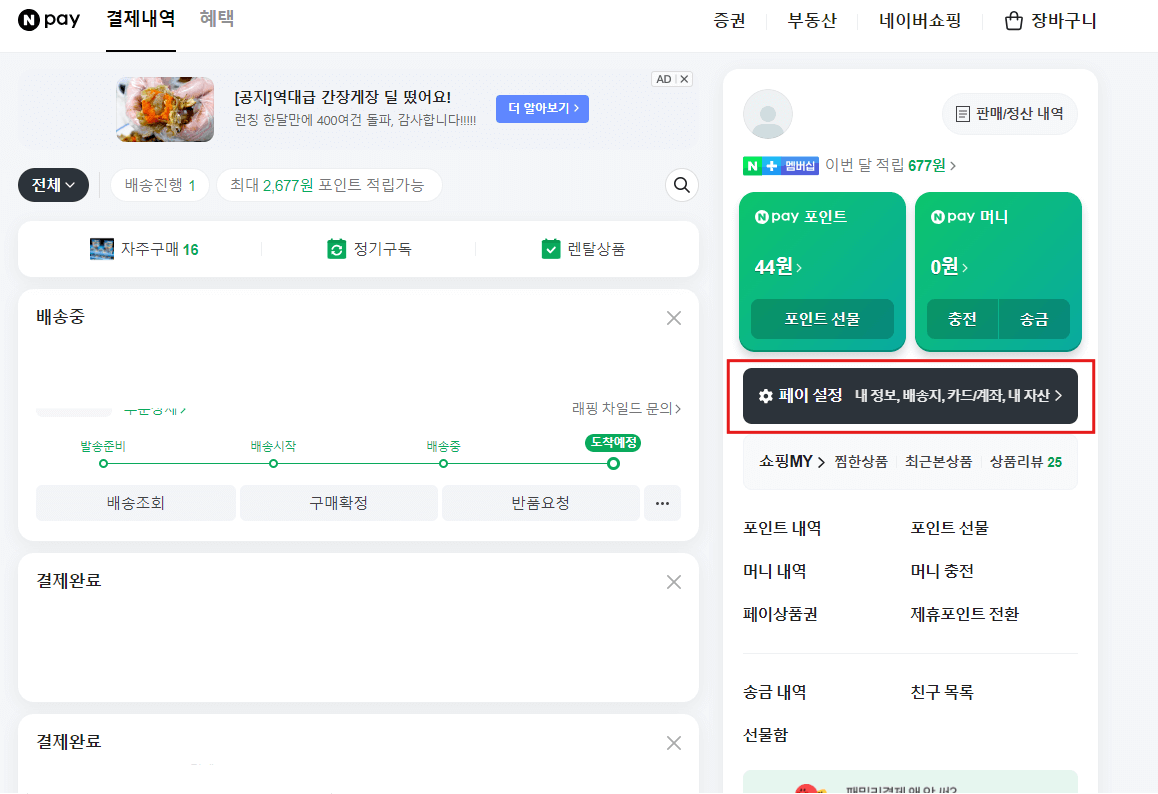Switch to 혜택 tab
Image resolution: width=1158 pixels, height=794 pixels.
click(217, 18)
